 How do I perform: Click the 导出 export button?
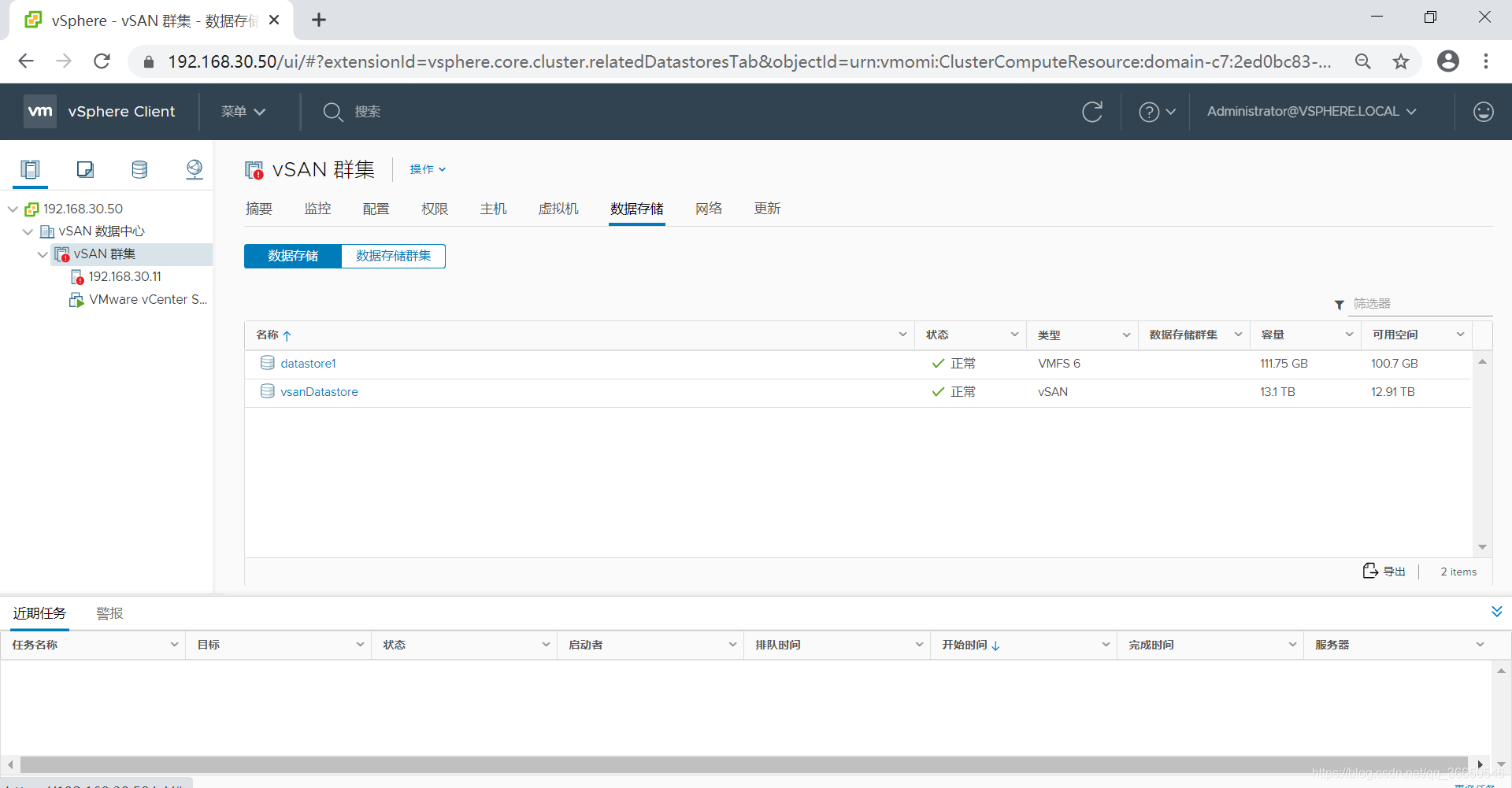click(1384, 572)
